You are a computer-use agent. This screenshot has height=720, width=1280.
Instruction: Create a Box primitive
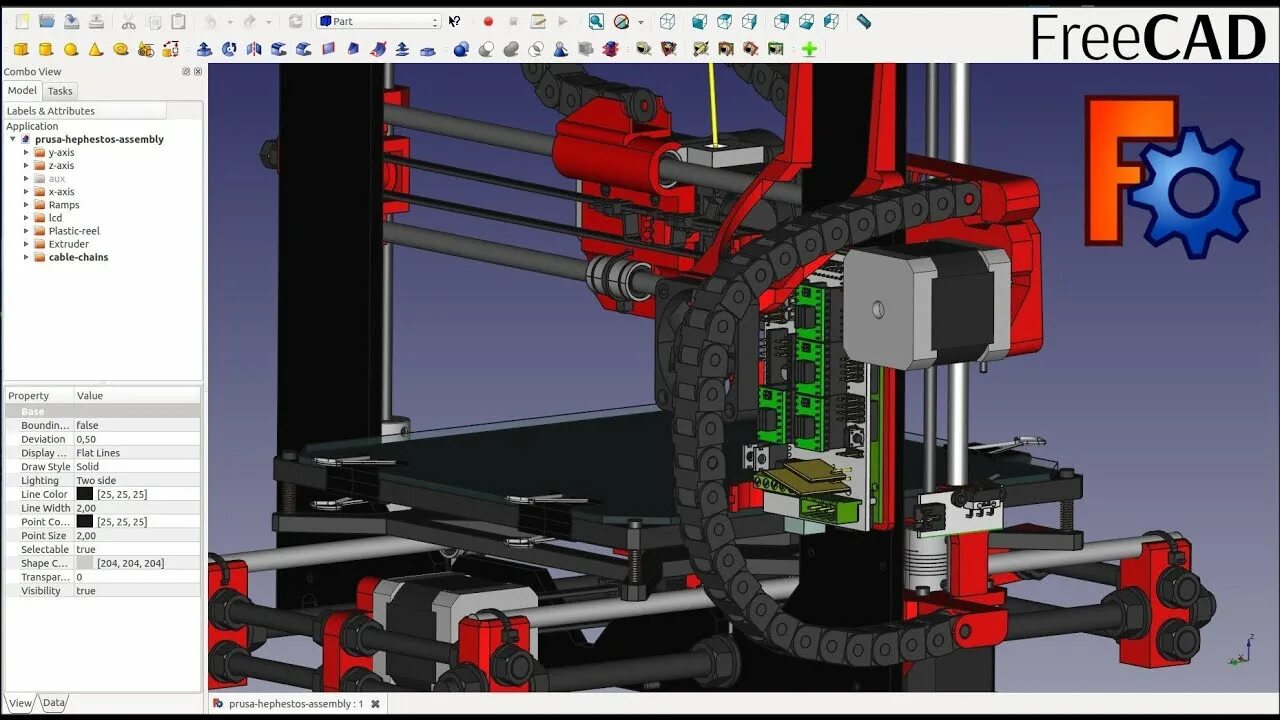click(x=21, y=49)
